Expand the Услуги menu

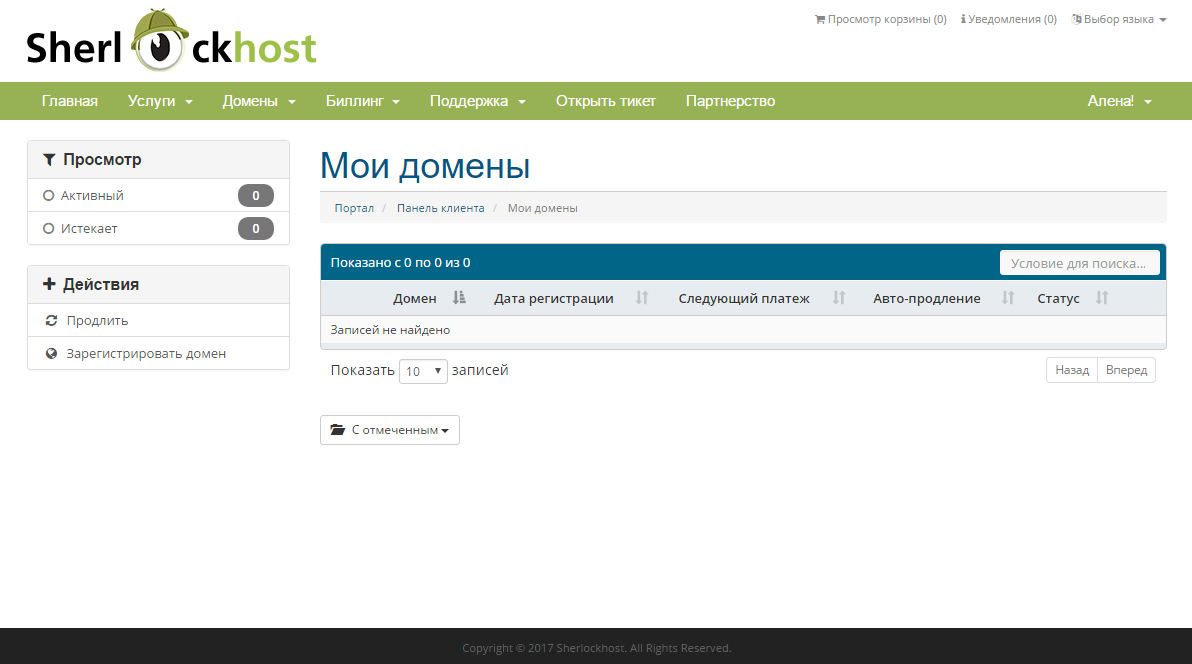click(160, 101)
